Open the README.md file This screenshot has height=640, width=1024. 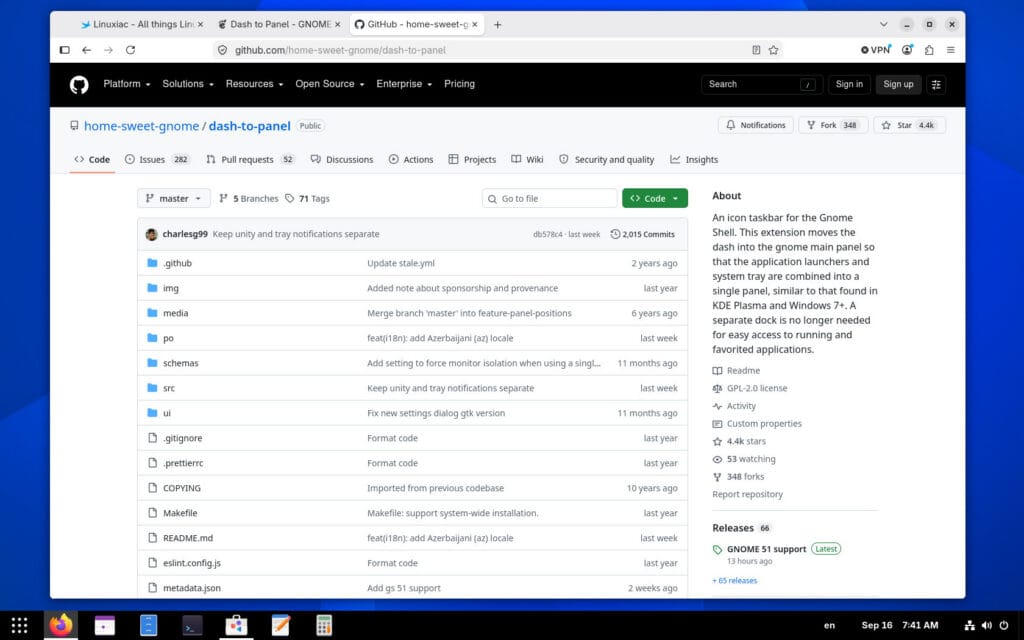(188, 538)
